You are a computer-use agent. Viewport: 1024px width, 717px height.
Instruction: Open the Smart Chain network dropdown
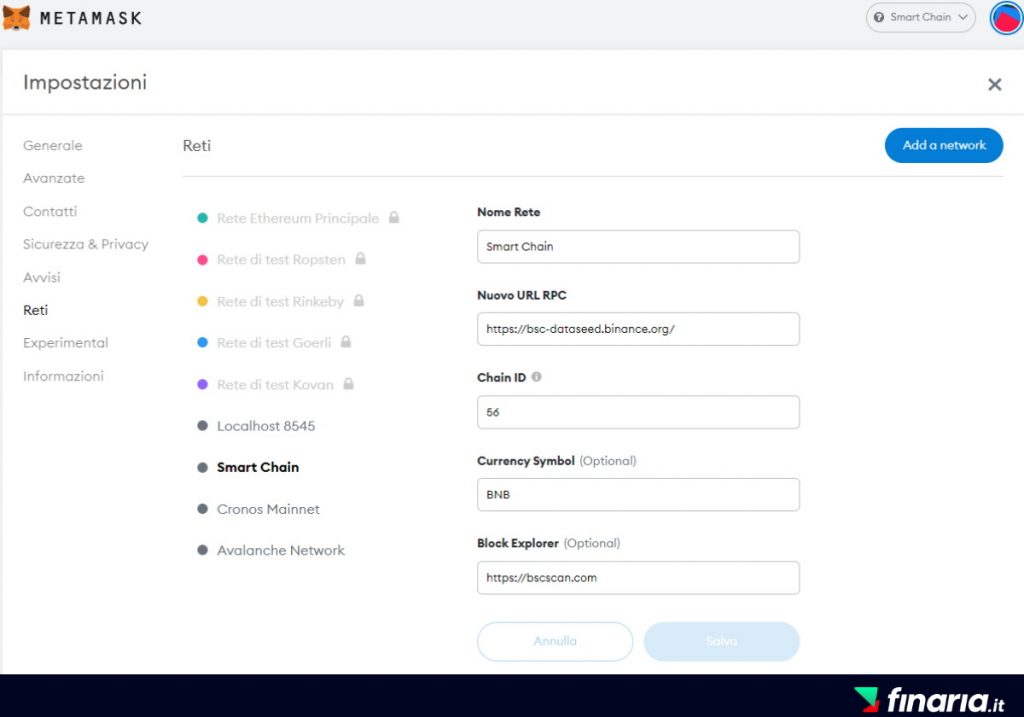point(921,18)
